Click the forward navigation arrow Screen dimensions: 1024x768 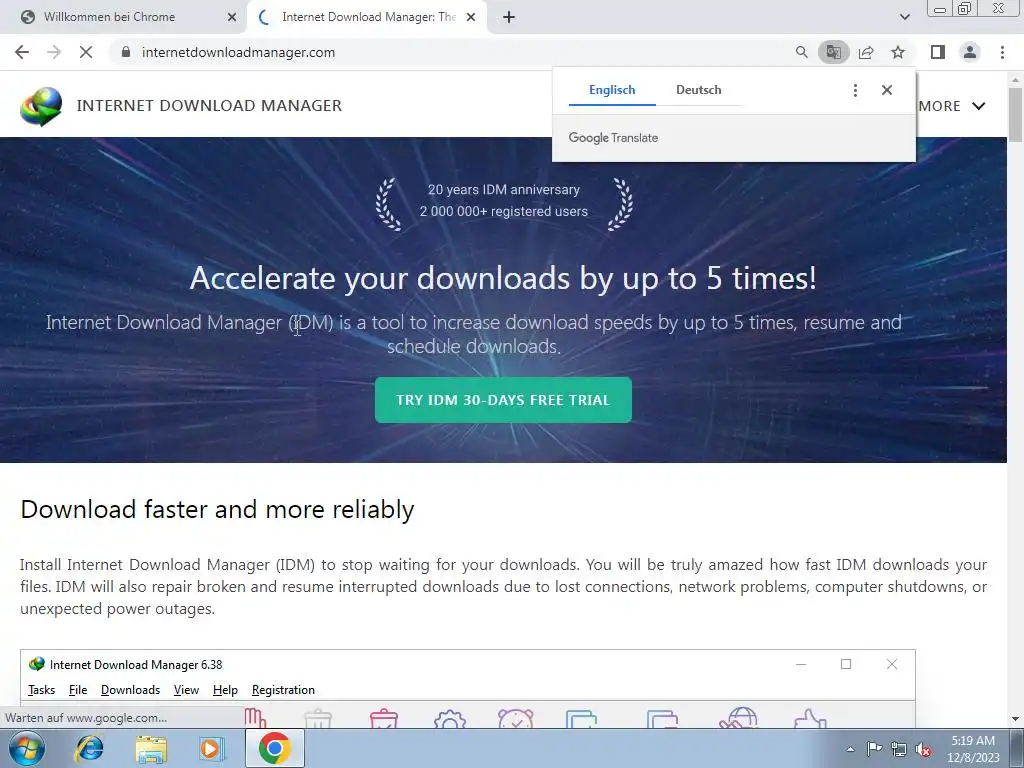[54, 52]
